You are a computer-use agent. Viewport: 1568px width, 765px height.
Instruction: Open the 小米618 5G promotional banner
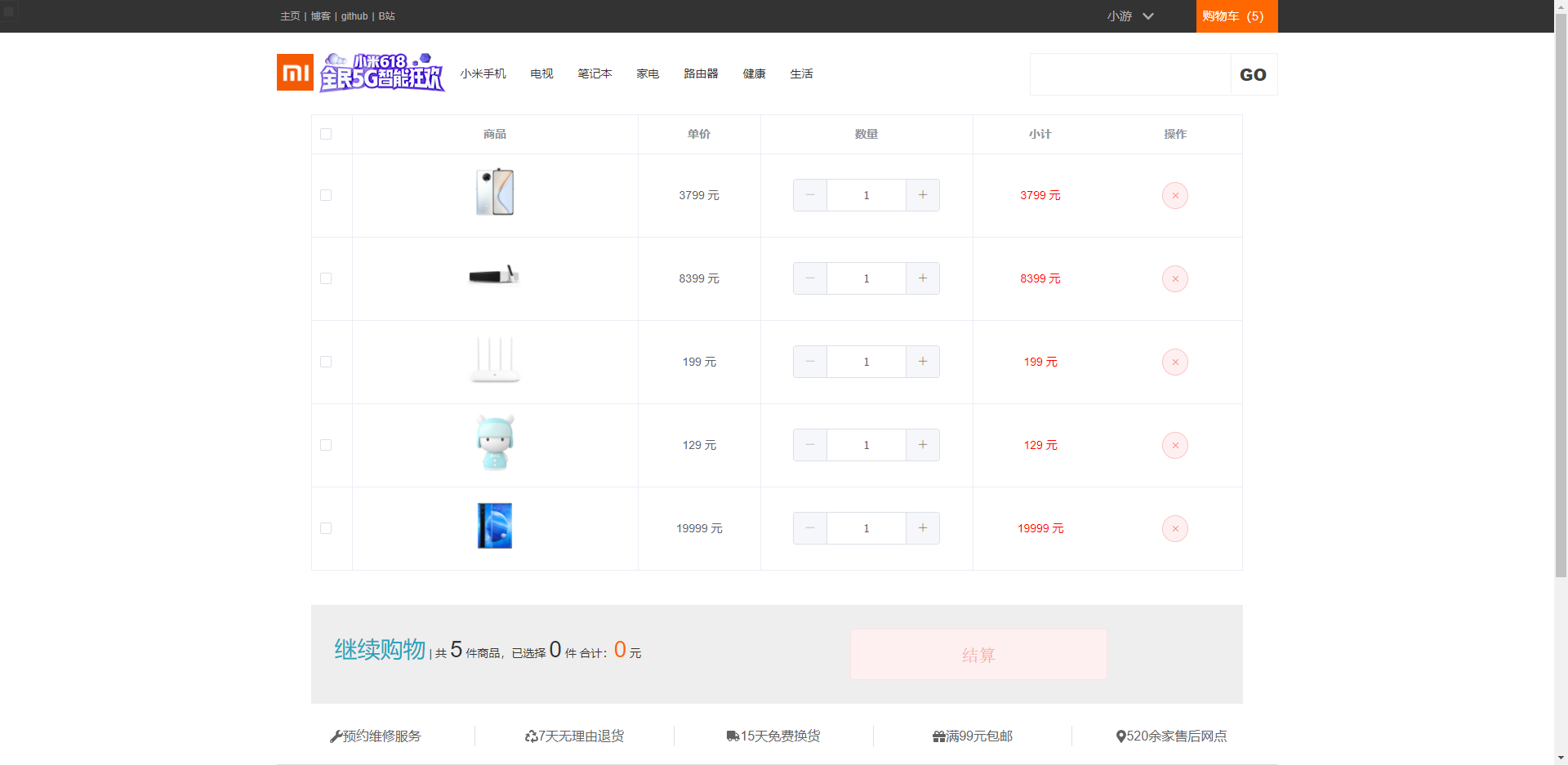382,73
